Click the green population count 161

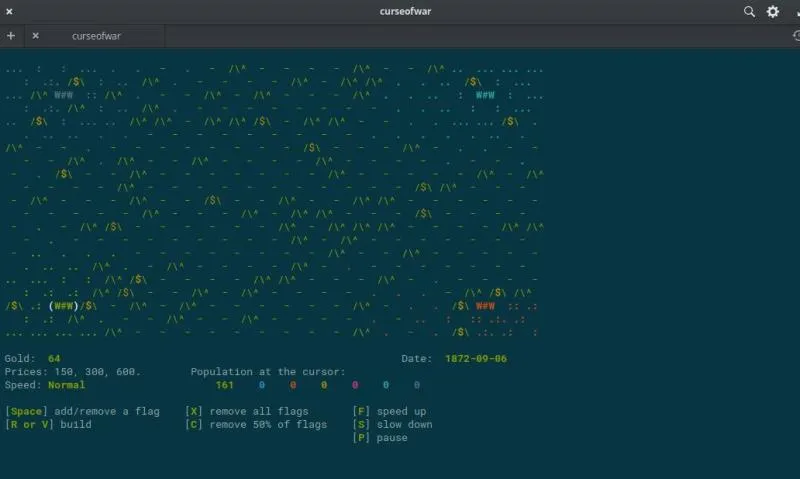224,385
